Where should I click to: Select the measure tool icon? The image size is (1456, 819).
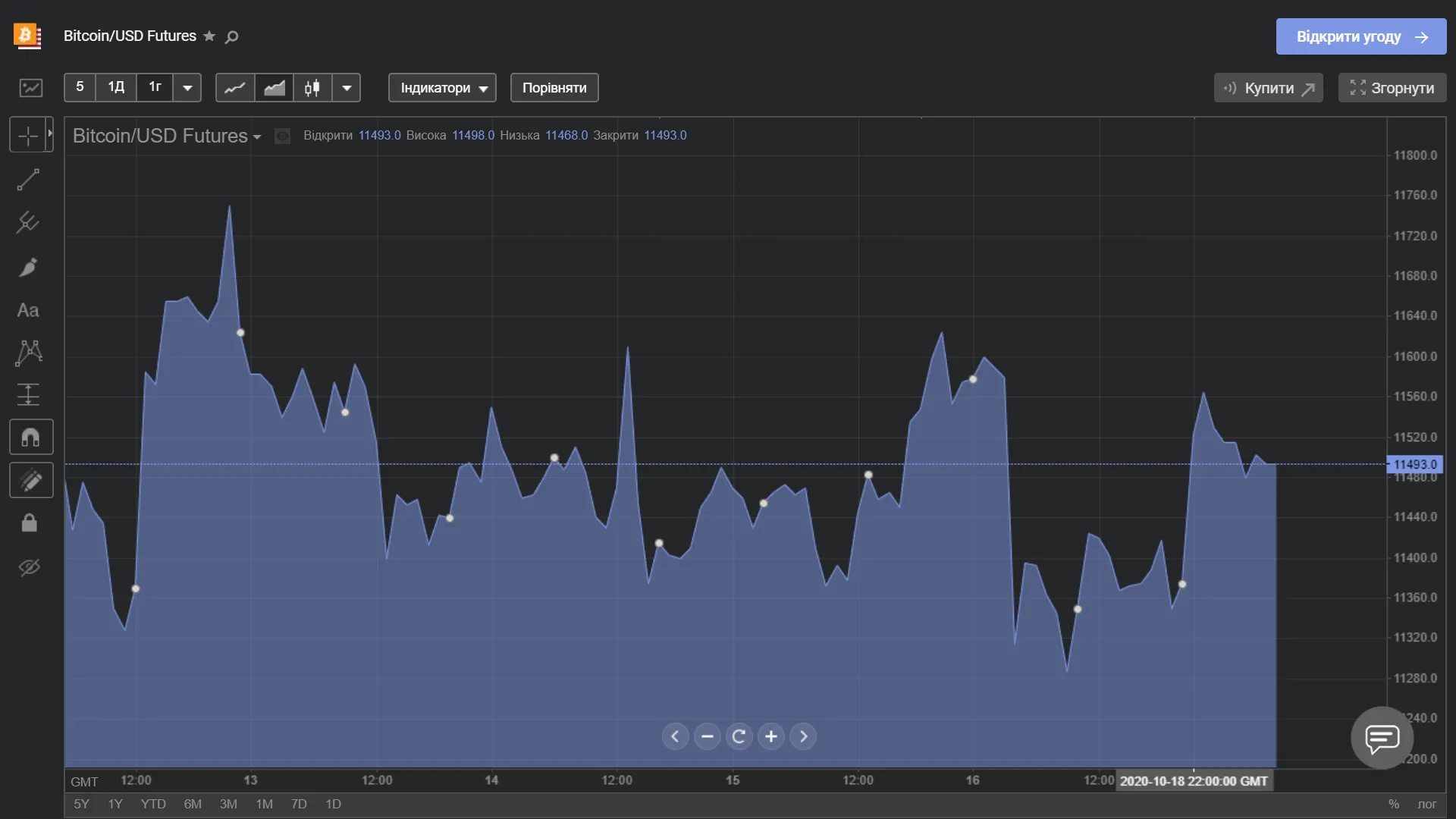29,394
